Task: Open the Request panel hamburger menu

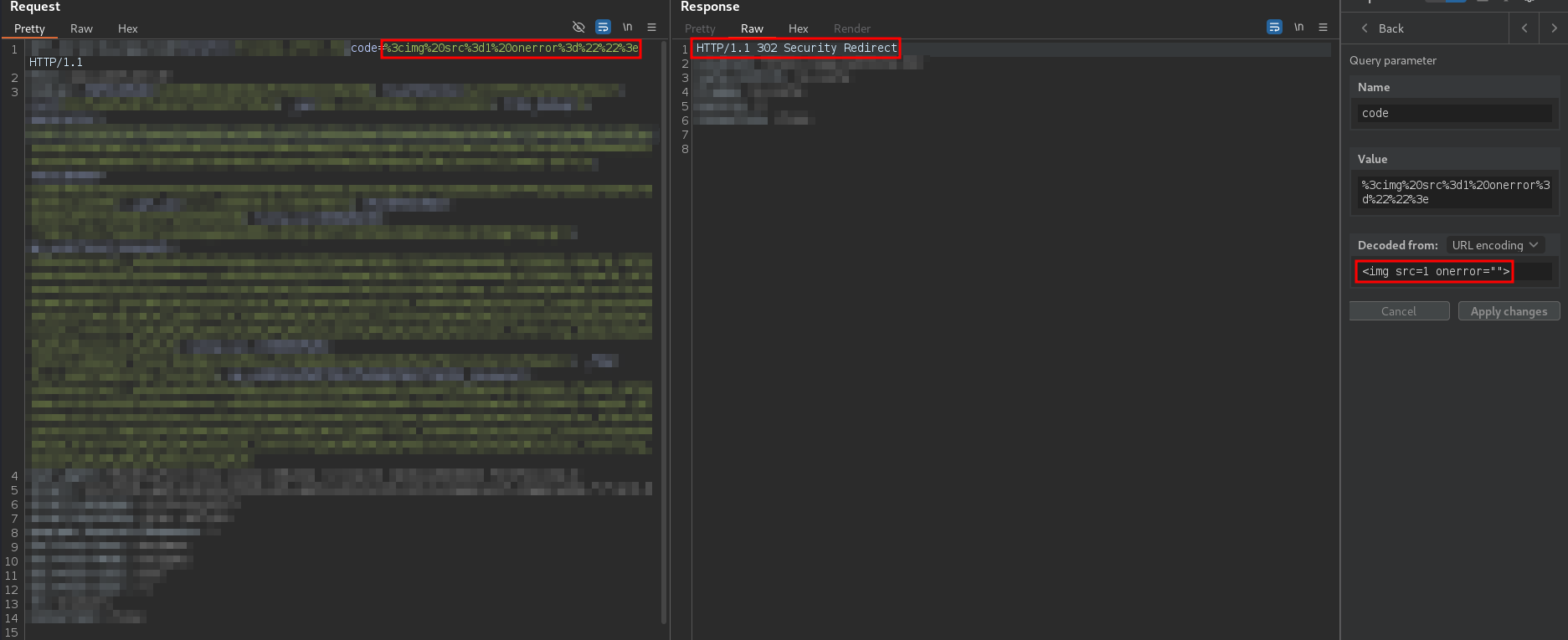Action: 651,28
